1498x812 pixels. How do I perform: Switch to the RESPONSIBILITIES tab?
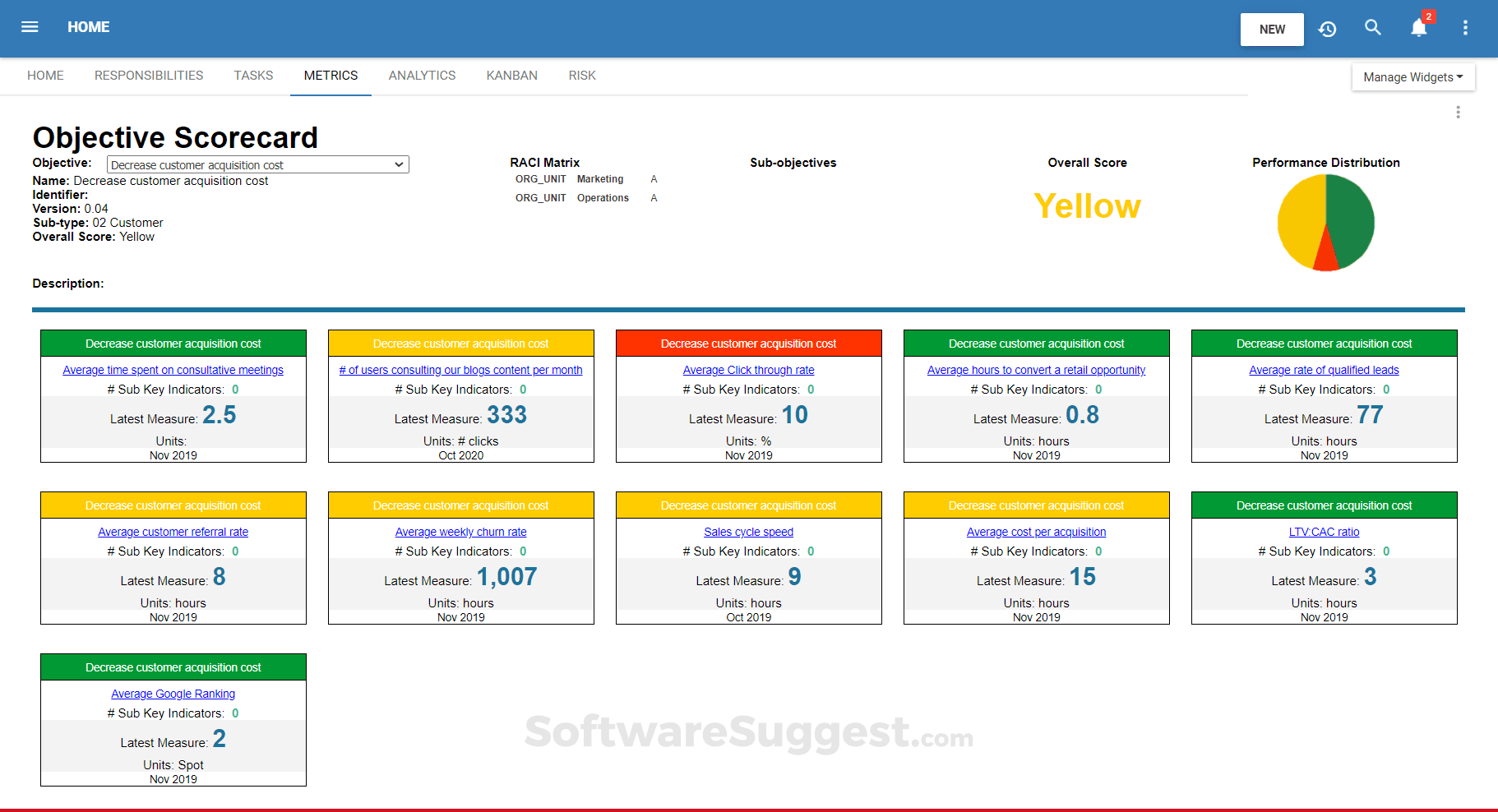[149, 75]
